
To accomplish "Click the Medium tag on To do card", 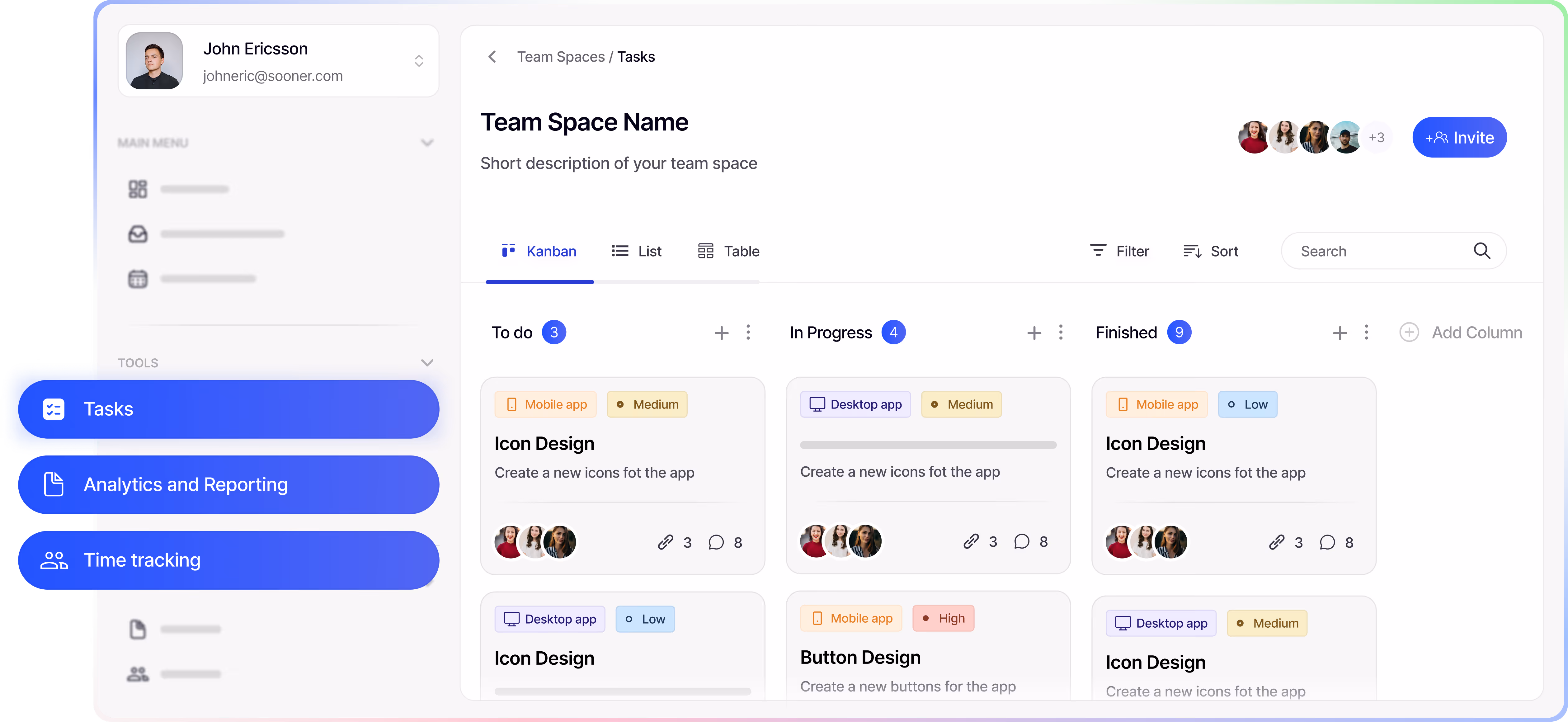I will pos(647,404).
